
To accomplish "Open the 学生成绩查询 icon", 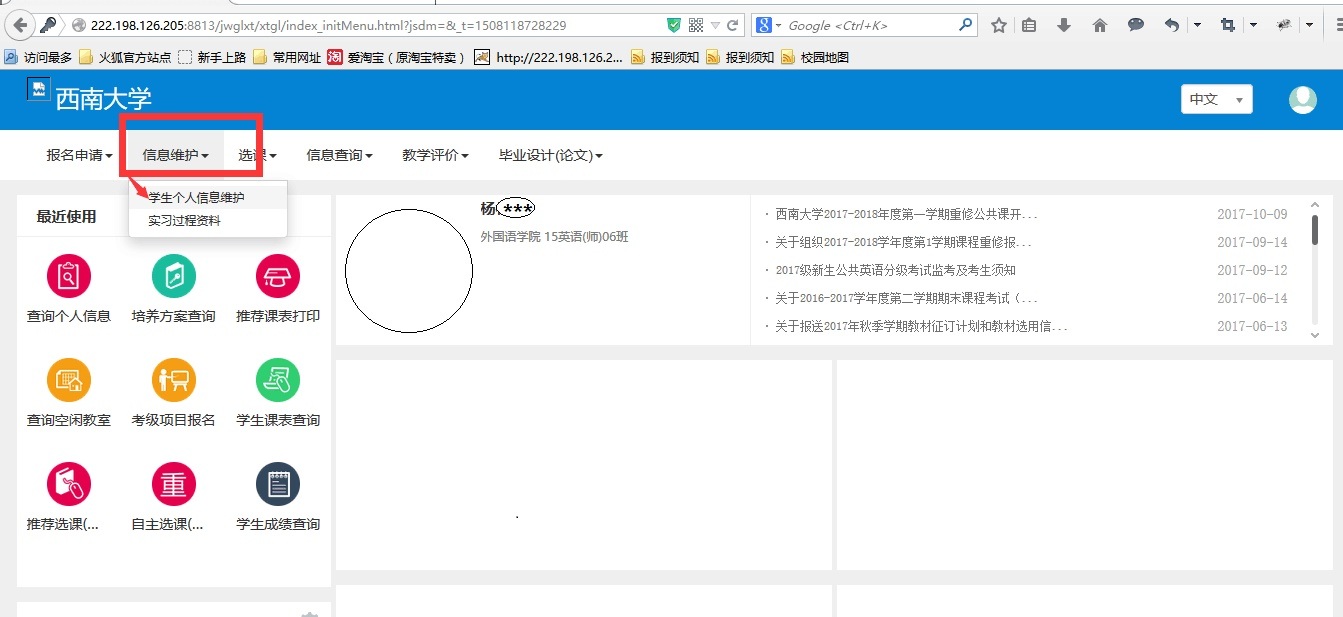I will click(x=278, y=484).
